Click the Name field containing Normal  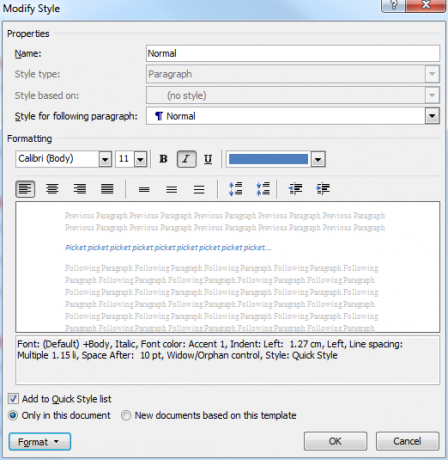coord(293,53)
